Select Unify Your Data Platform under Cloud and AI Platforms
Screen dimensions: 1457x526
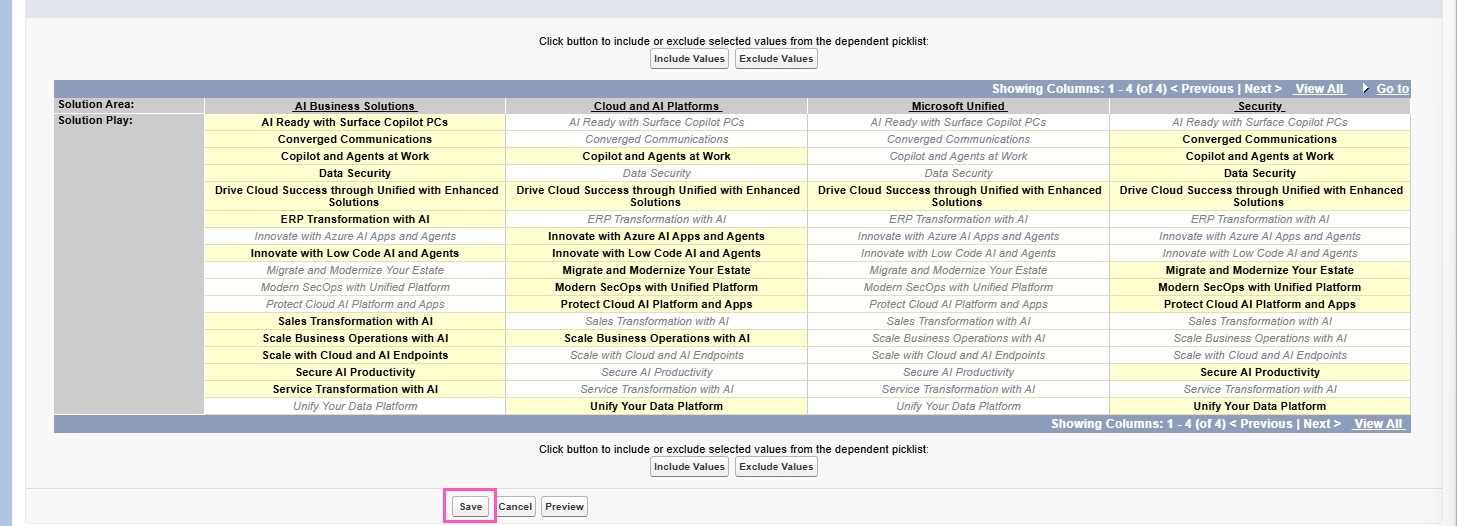(x=656, y=406)
